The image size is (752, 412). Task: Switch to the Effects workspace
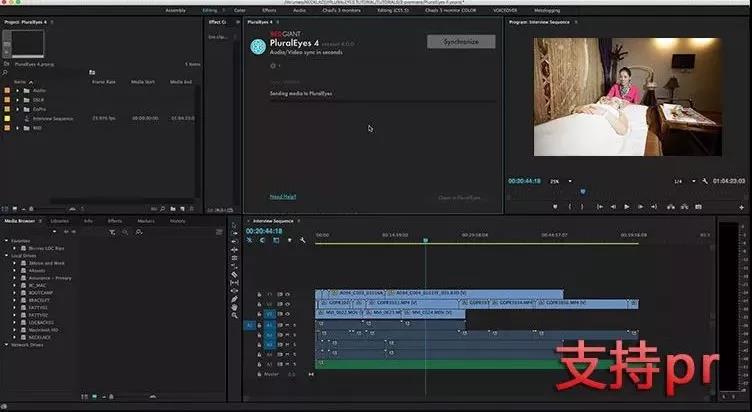(269, 11)
